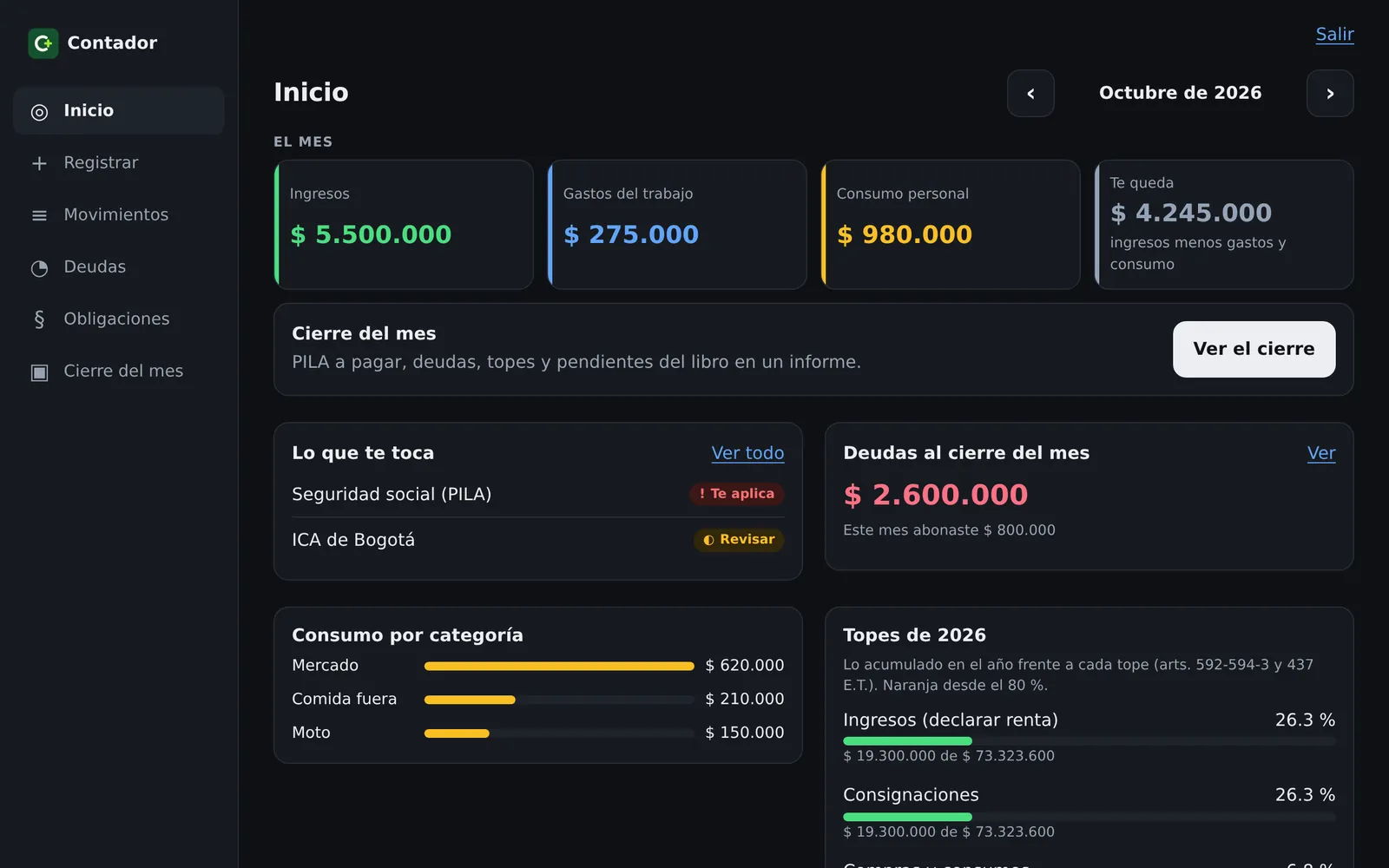Viewport: 1389px width, 868px height.
Task: Open Ver todo in Lo que te toca
Action: (747, 453)
